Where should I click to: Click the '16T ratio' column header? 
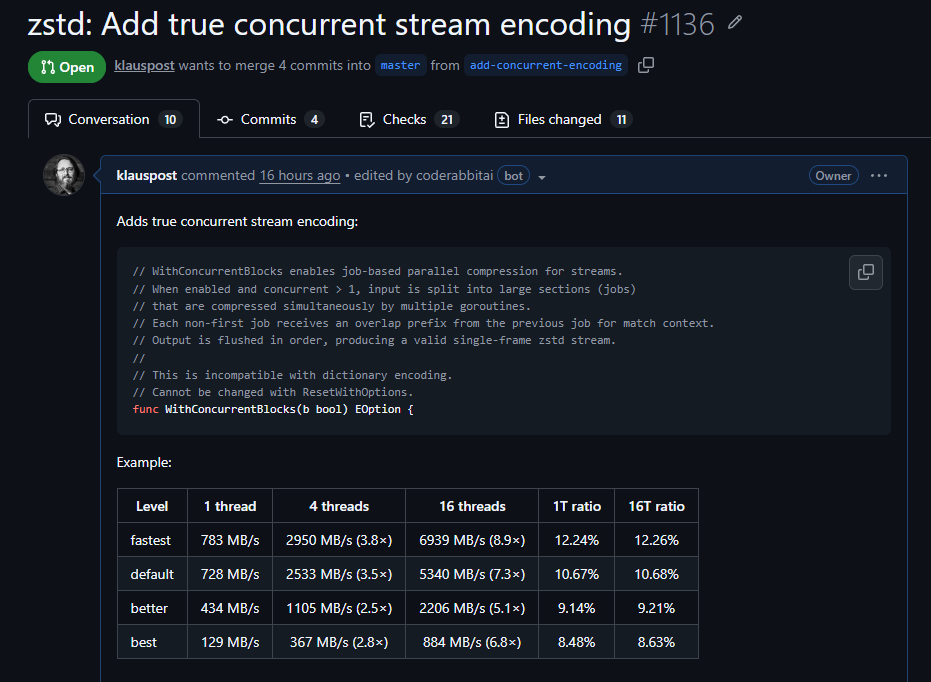pos(656,506)
